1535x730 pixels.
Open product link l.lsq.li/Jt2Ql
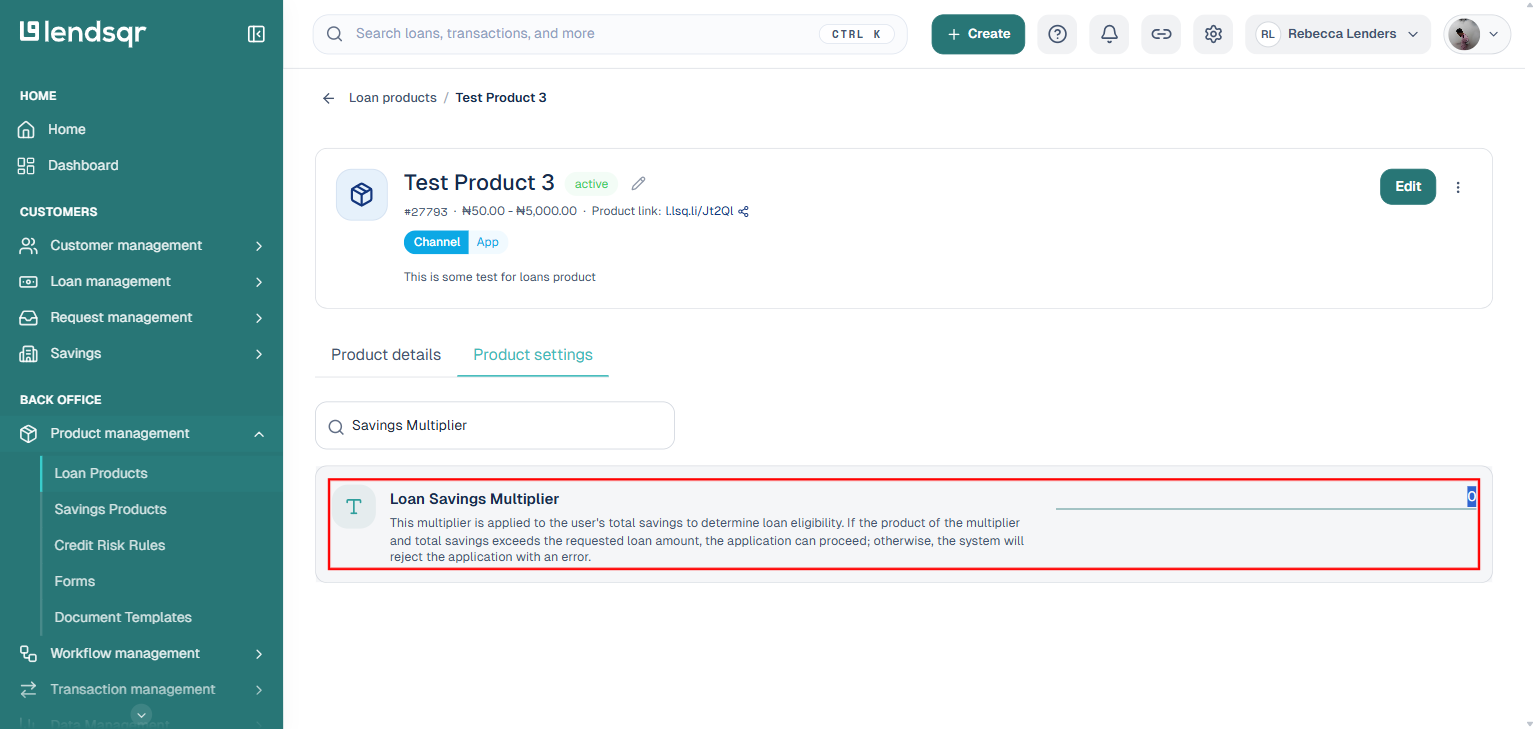click(x=699, y=211)
